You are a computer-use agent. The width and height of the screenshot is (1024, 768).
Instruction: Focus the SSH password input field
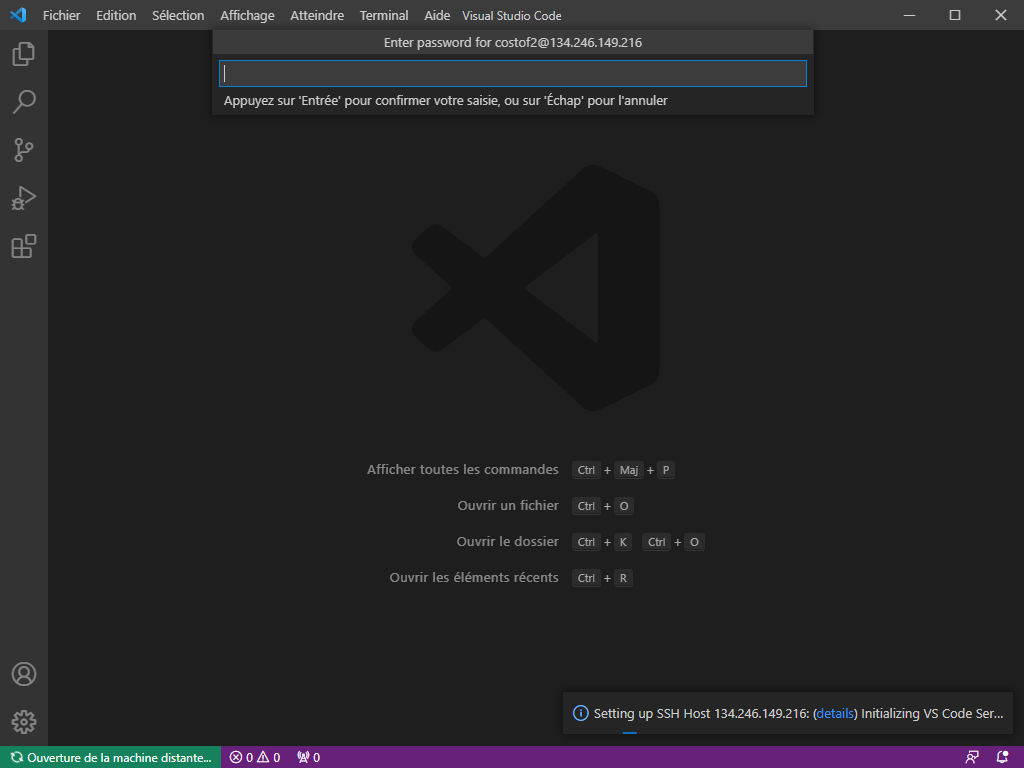tap(512, 73)
